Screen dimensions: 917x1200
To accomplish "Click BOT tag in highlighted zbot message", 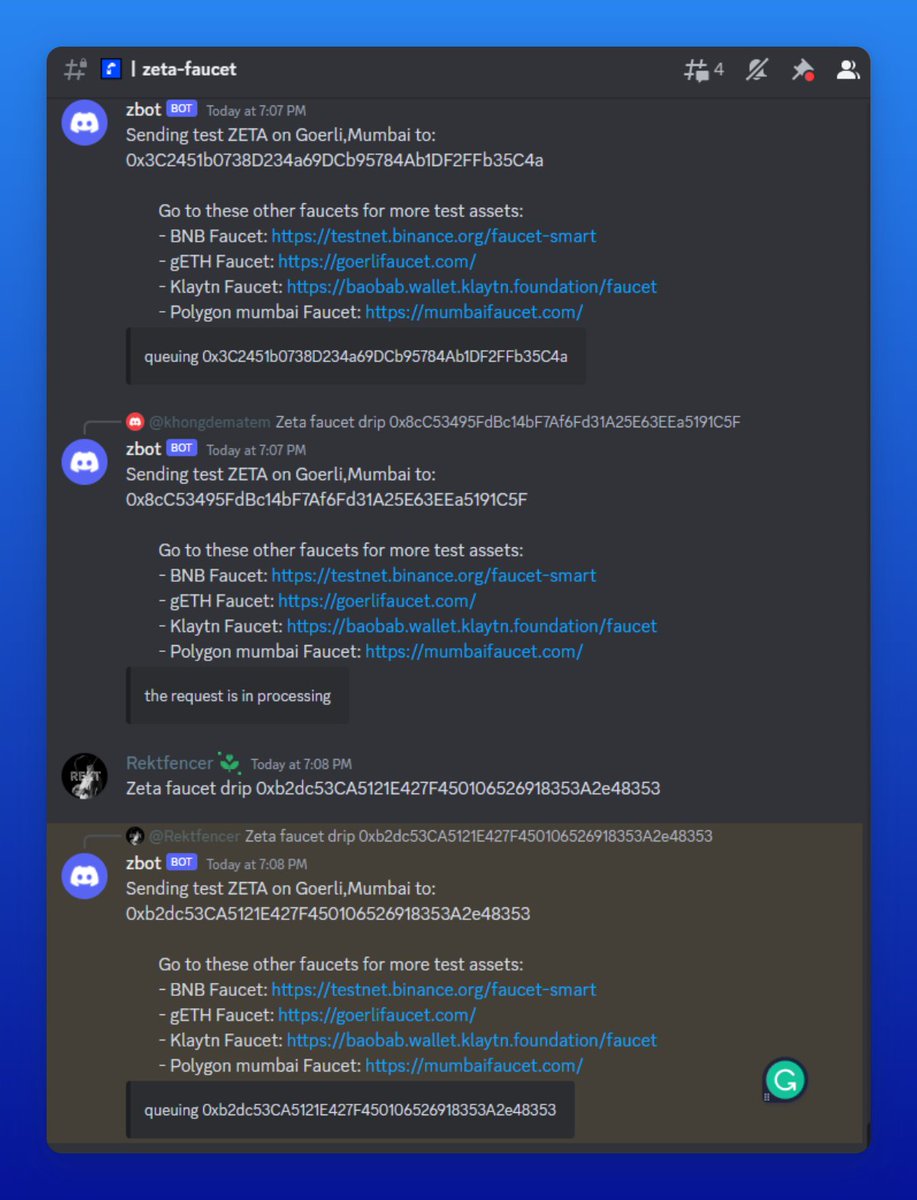I will (181, 863).
